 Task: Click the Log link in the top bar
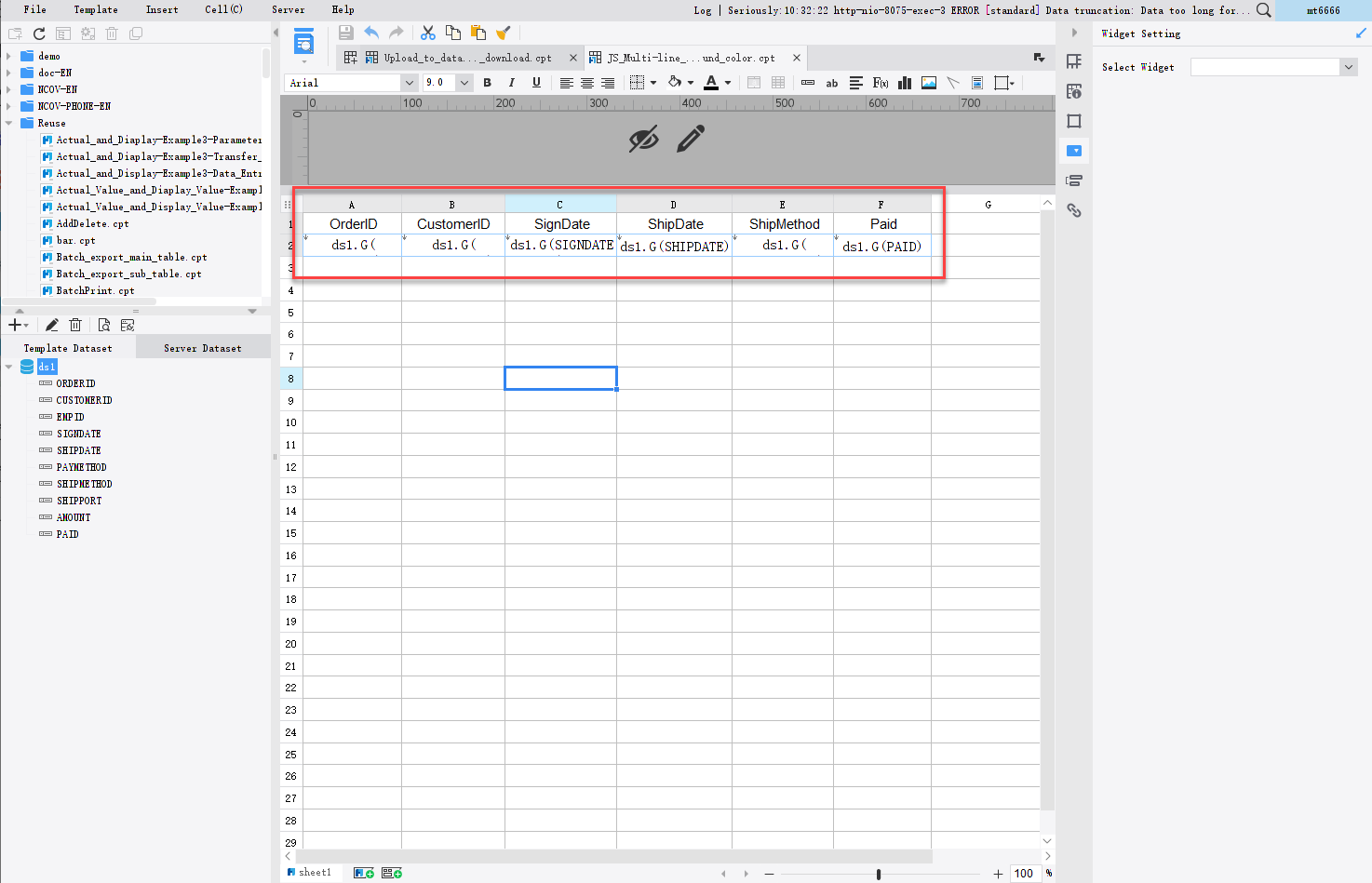click(703, 10)
